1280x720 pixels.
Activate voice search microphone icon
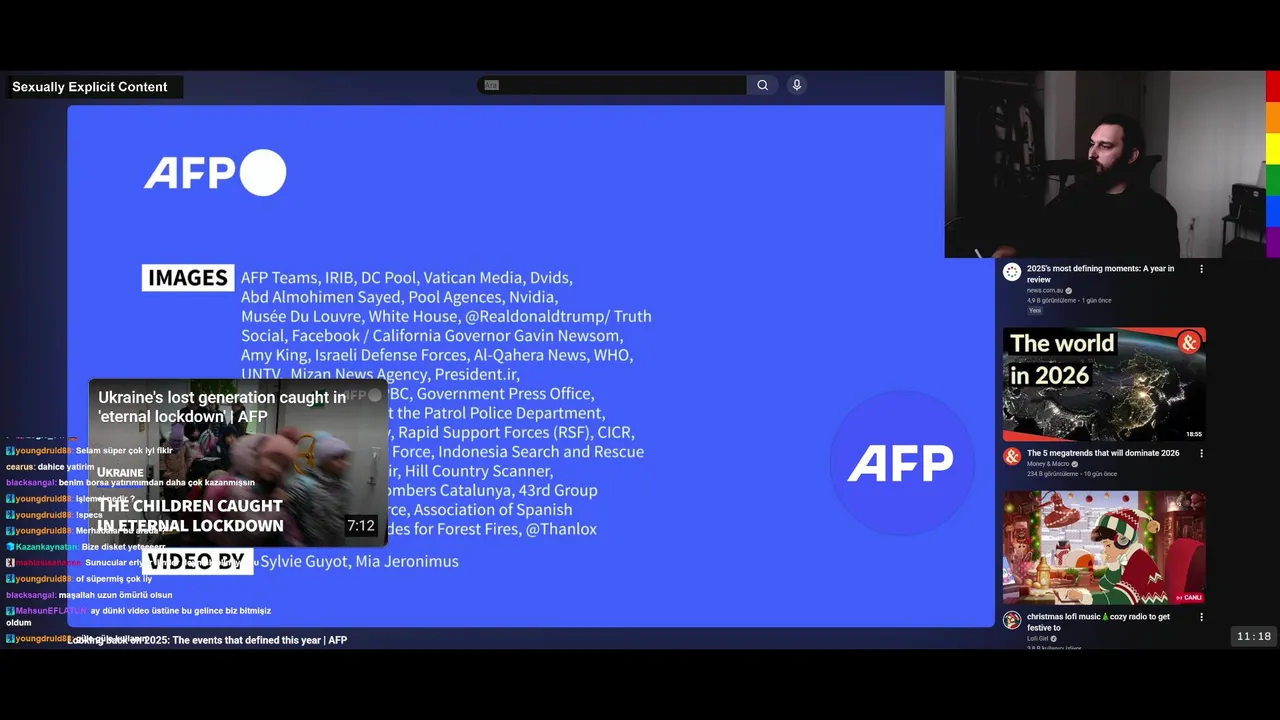[x=797, y=85]
